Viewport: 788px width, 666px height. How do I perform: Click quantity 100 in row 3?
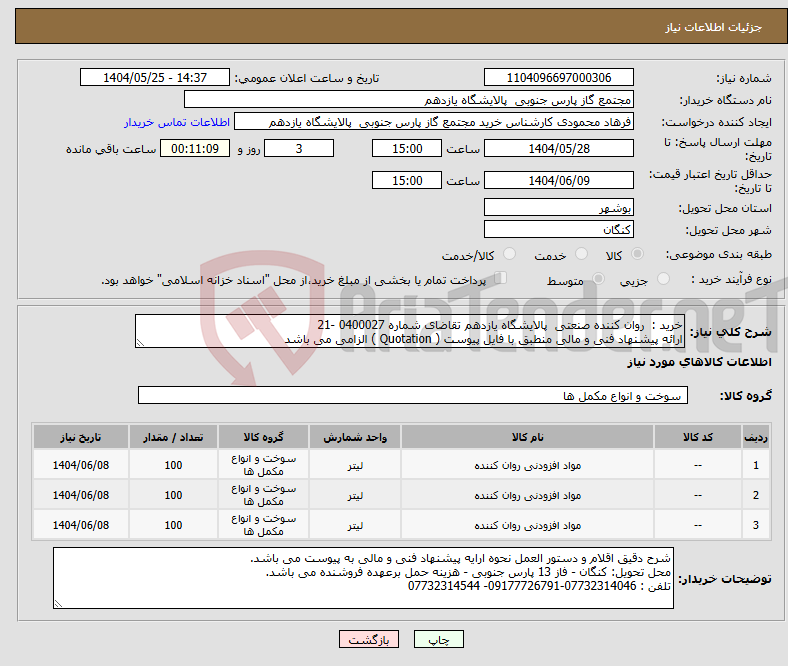[x=173, y=525]
